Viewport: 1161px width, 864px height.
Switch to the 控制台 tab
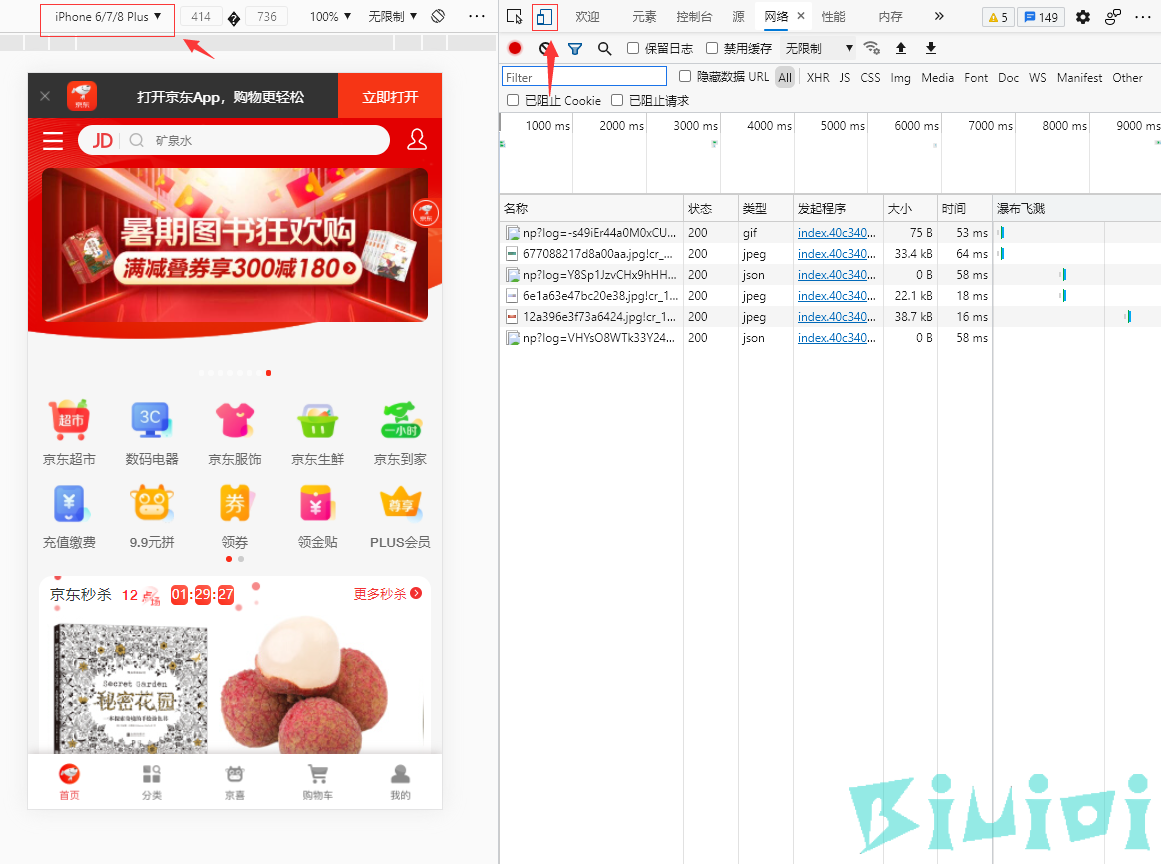tap(694, 16)
